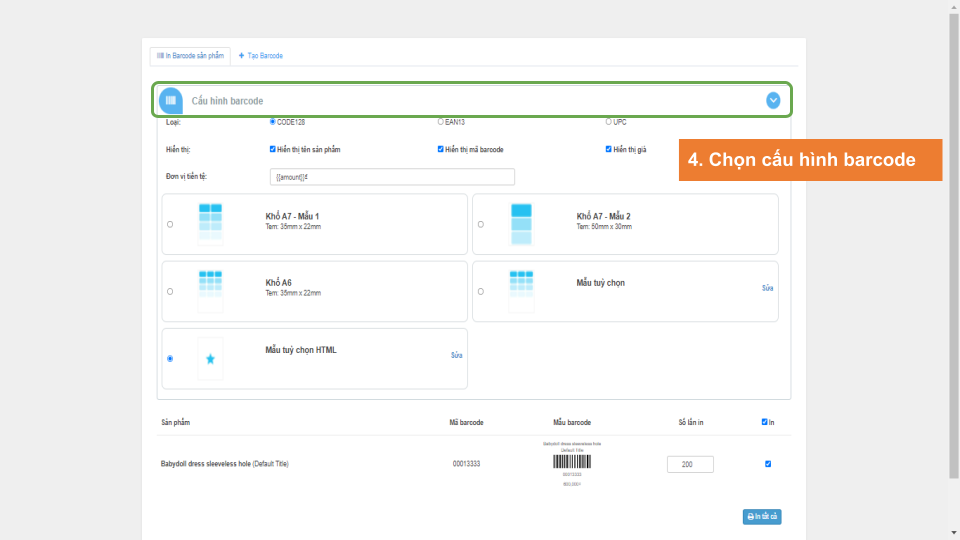Collapse the Cấu hình barcode panel chevron
Image resolution: width=960 pixels, height=540 pixels.
tap(773, 100)
